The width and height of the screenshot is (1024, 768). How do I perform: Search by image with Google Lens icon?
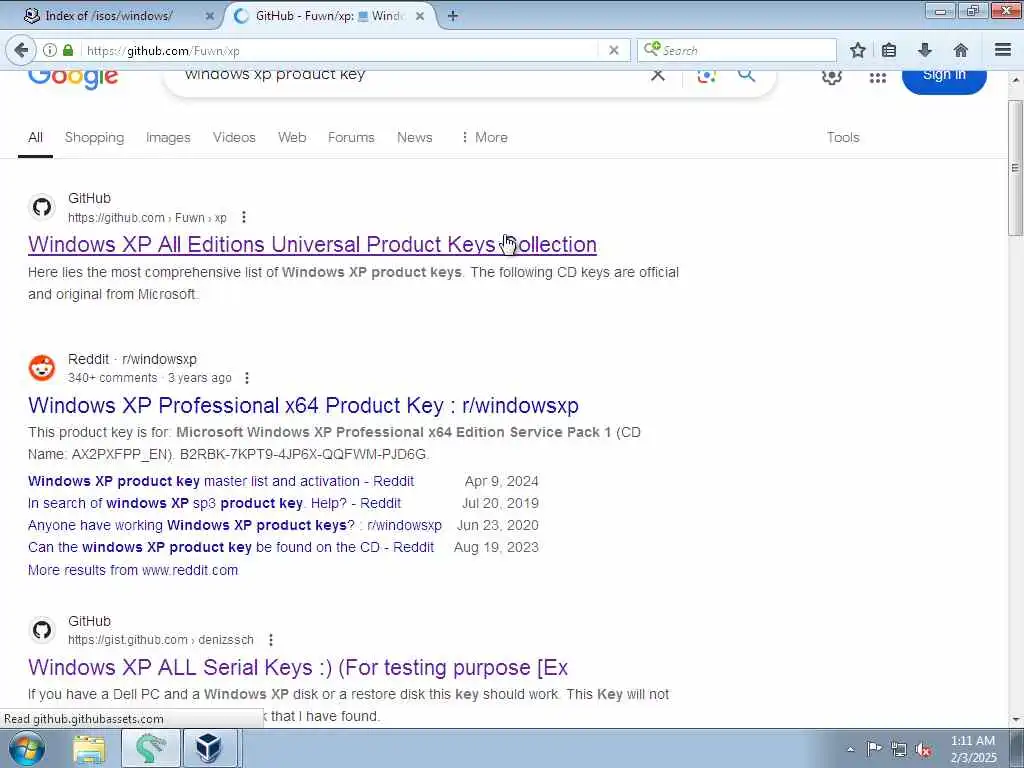click(706, 75)
